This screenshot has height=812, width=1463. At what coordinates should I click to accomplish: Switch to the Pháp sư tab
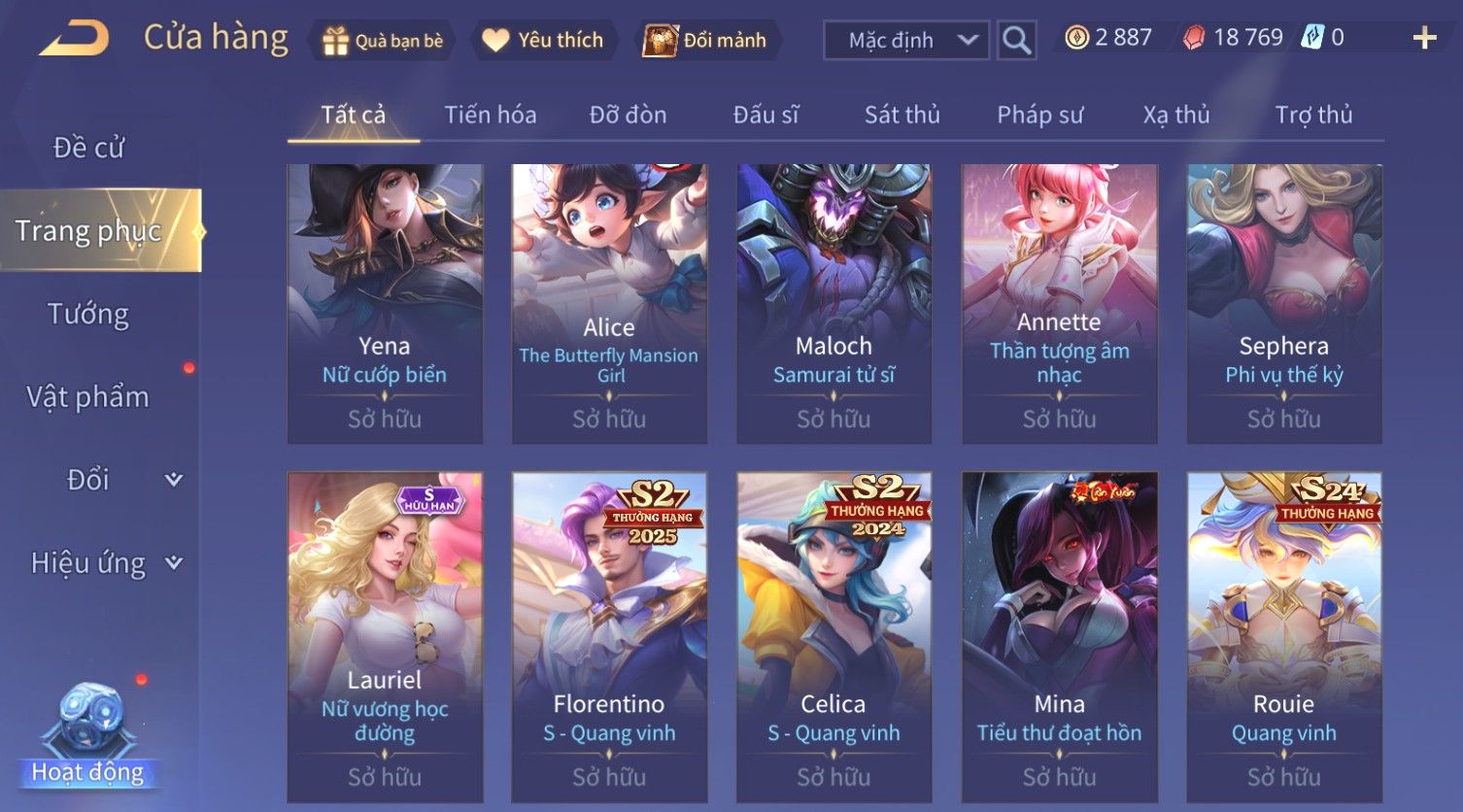(x=1039, y=115)
